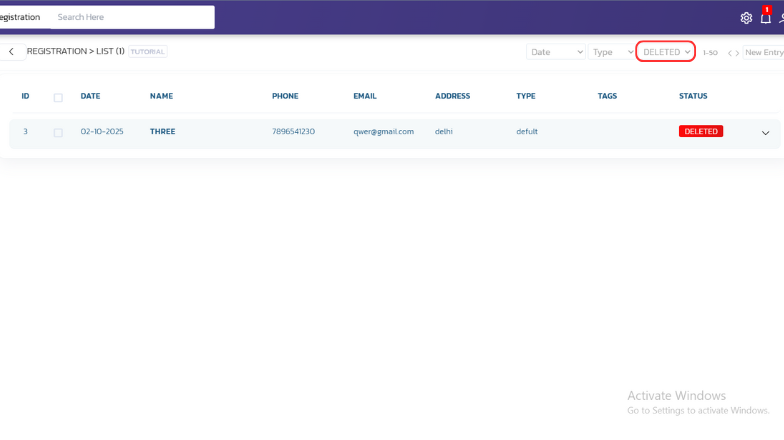Open the Type filter dropdown
The height and width of the screenshot is (440, 784).
(613, 52)
